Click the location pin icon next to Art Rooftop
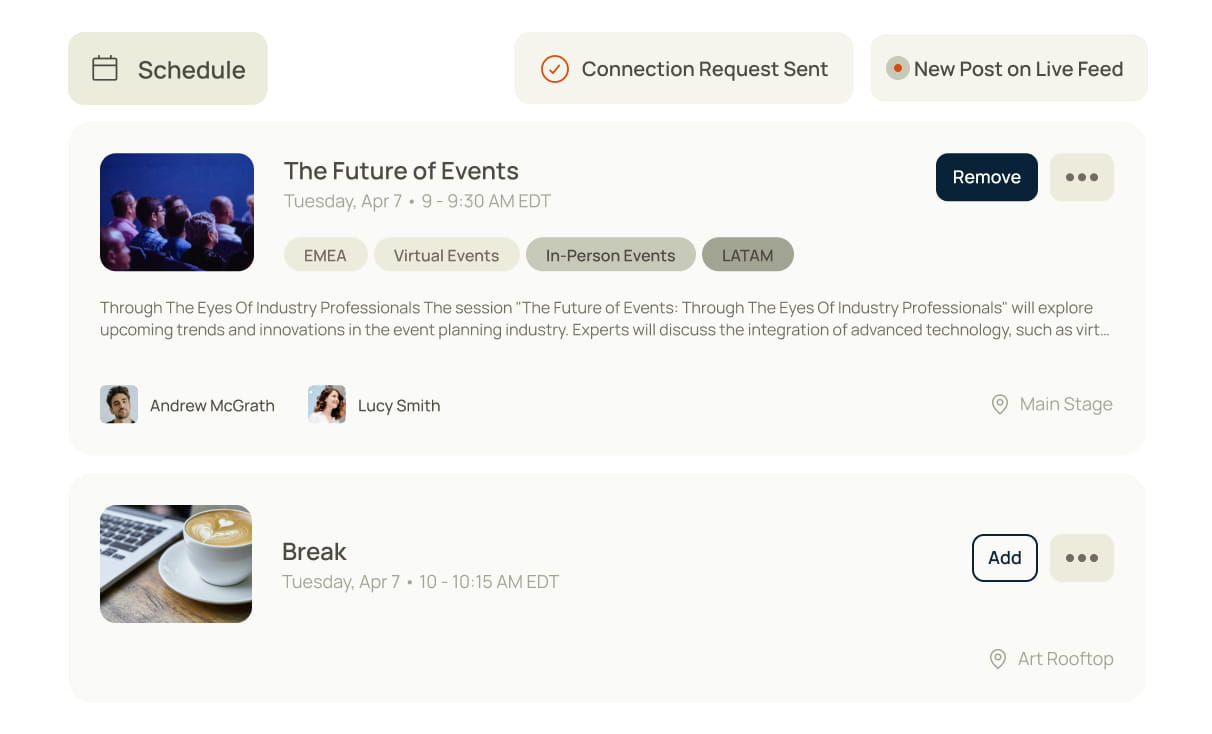 997,658
